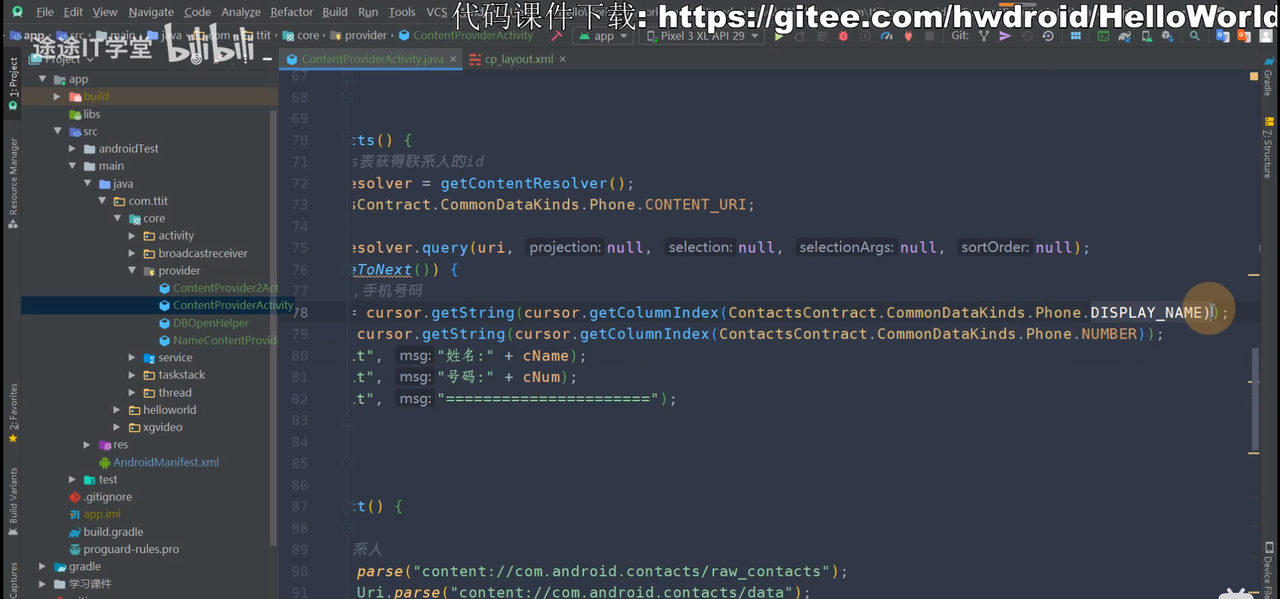
Task: Toggle the 1: Project tool window
Action: (12, 84)
